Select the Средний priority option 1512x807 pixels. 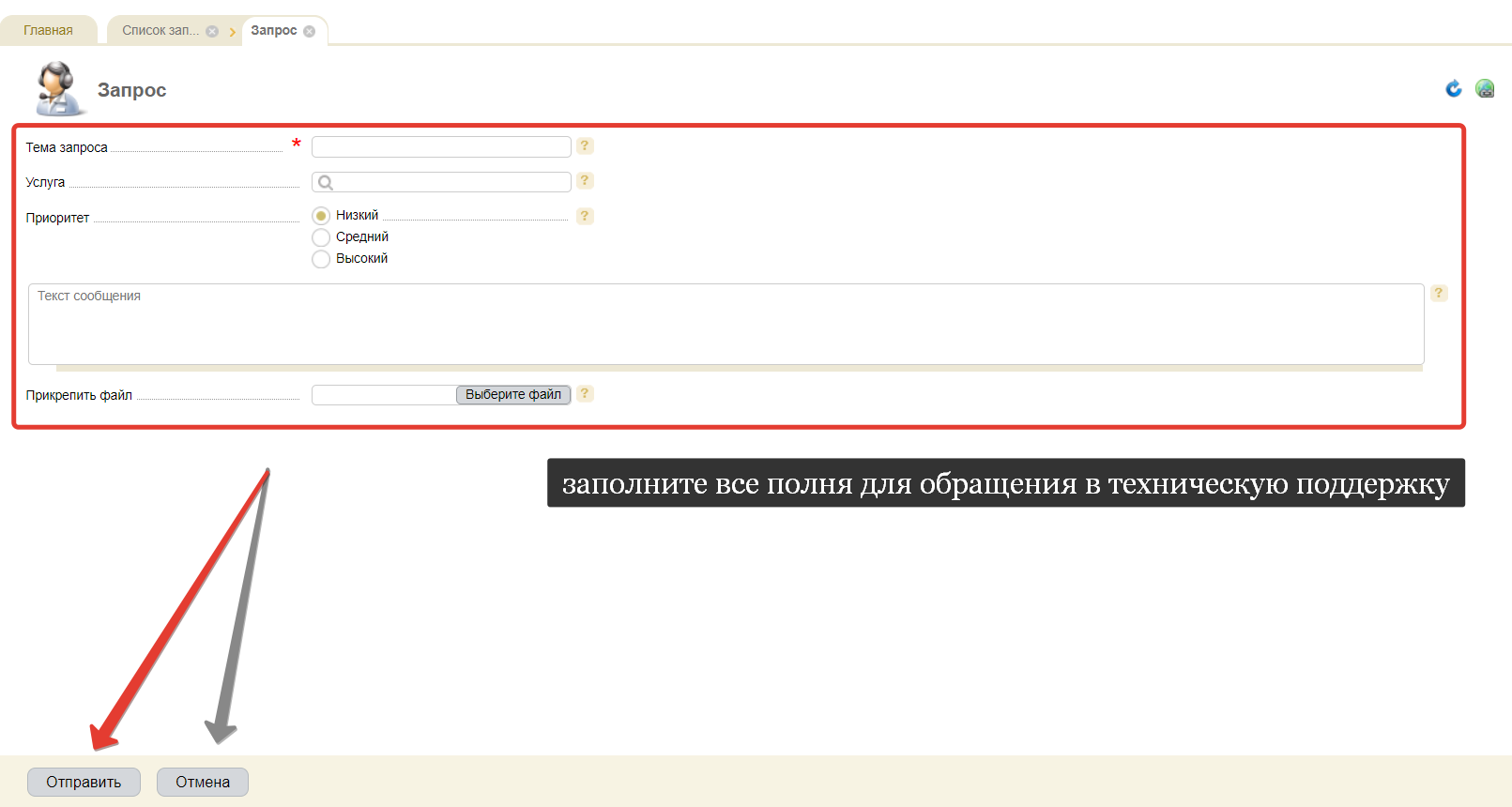tap(321, 237)
